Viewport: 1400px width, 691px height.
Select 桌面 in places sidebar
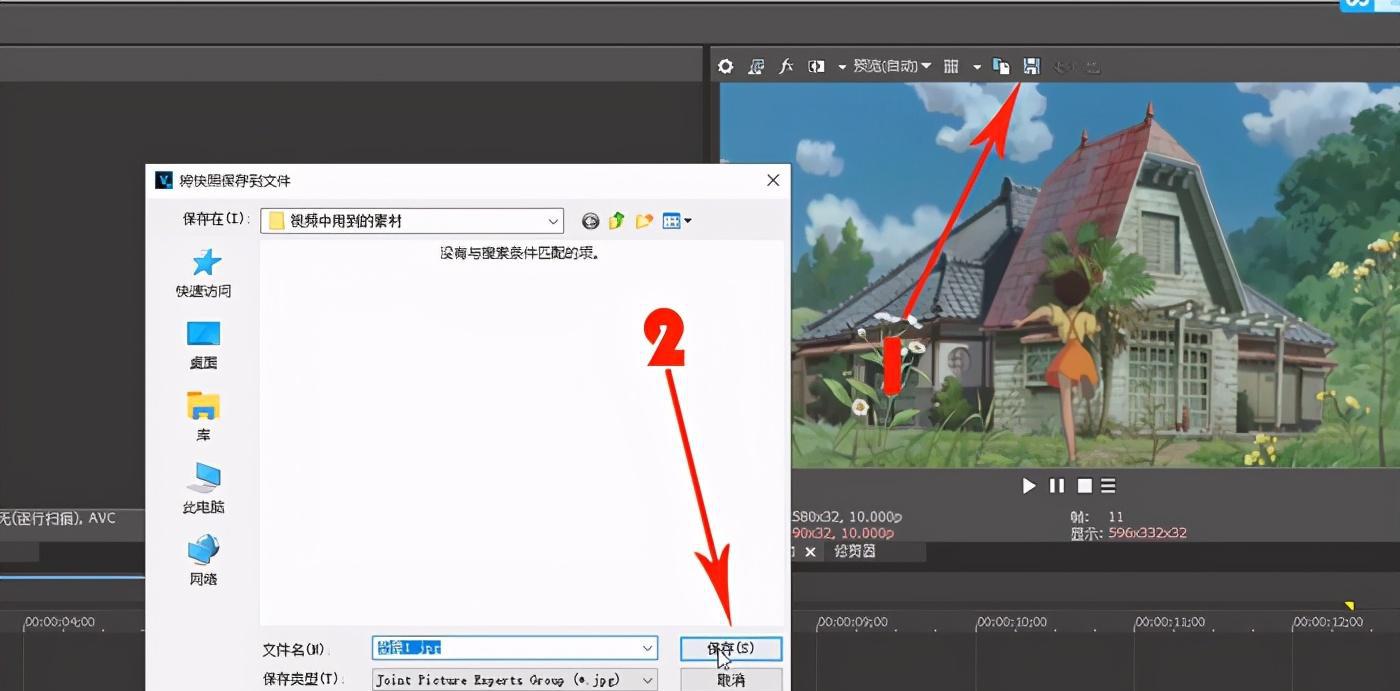click(204, 346)
